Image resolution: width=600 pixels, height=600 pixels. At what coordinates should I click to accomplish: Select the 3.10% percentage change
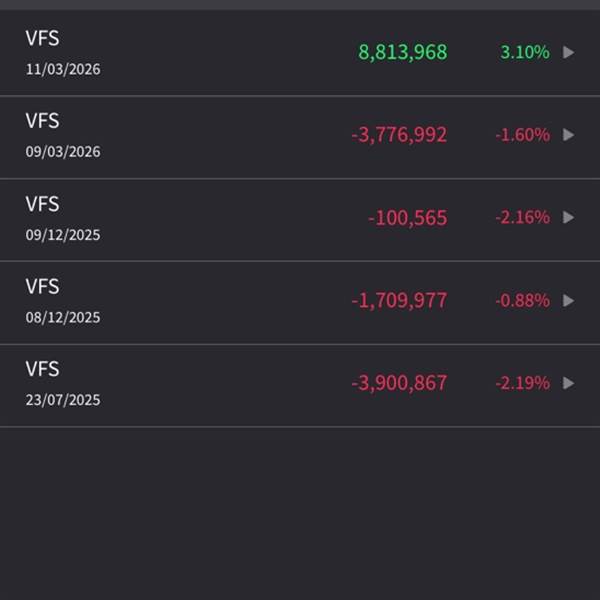point(525,52)
